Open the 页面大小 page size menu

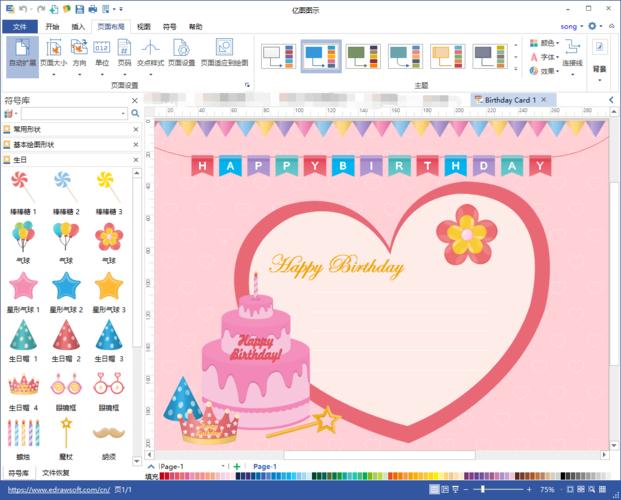tap(53, 53)
